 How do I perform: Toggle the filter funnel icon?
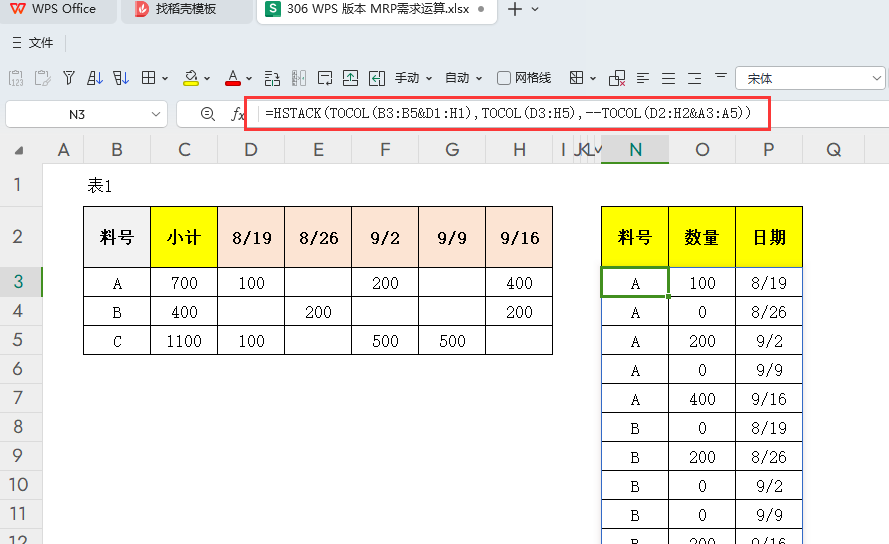(x=69, y=78)
